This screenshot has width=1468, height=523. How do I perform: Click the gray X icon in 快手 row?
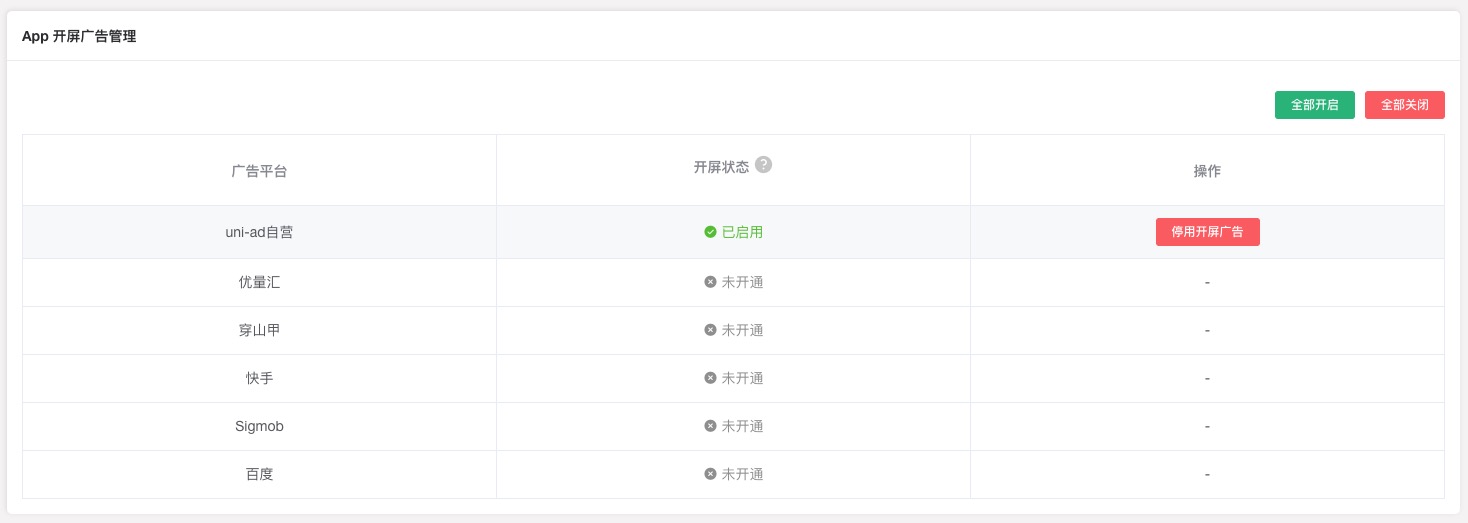click(x=710, y=378)
